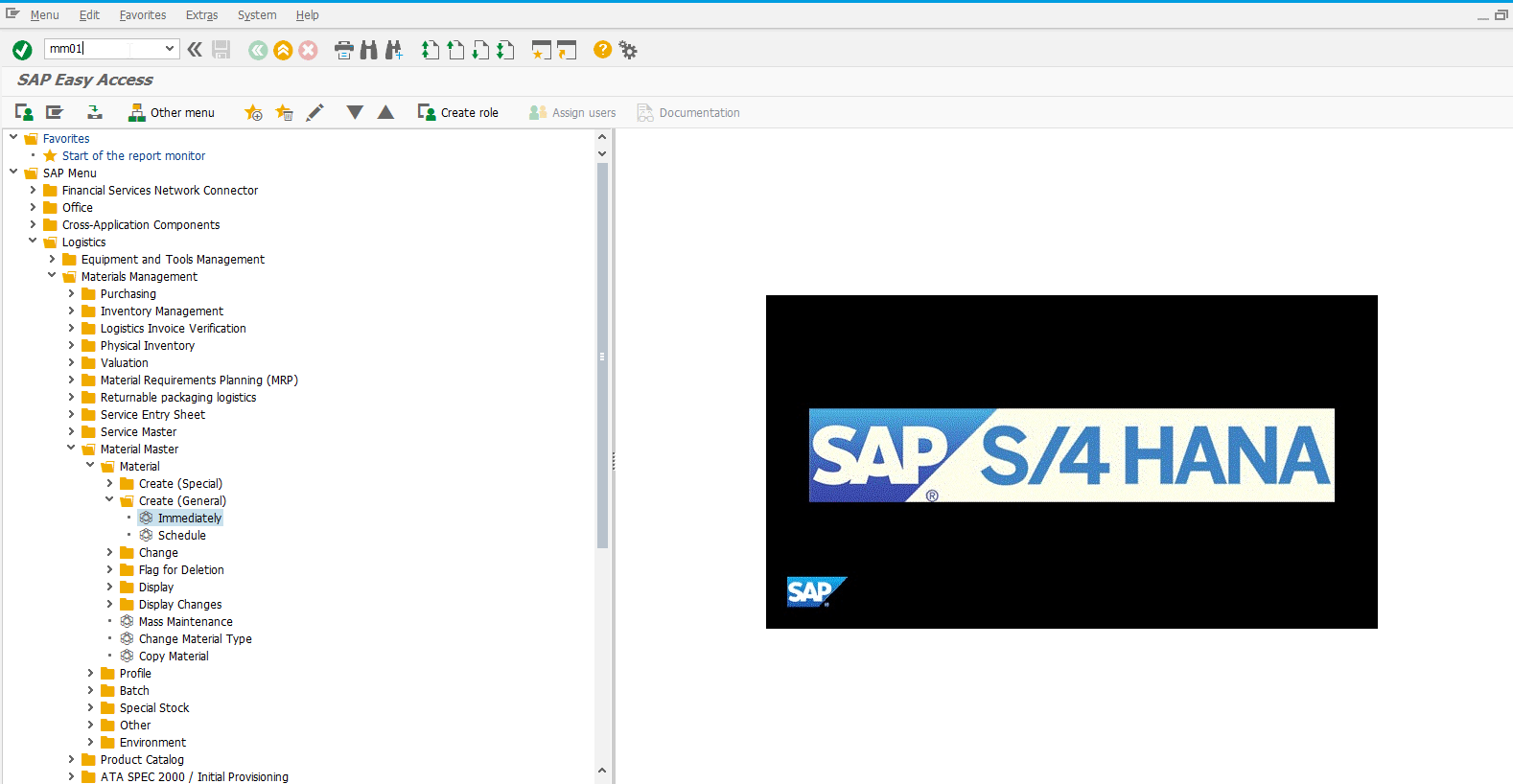Collapse the command field chevron

point(195,49)
